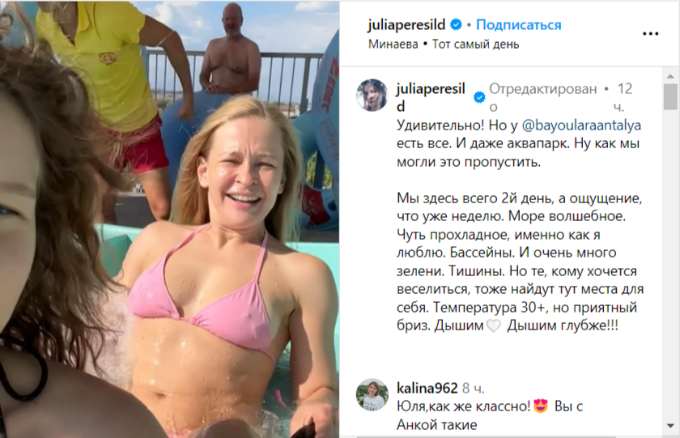The width and height of the screenshot is (680, 438).
Task: Open the Тот самый день track link
Action: click(x=476, y=44)
